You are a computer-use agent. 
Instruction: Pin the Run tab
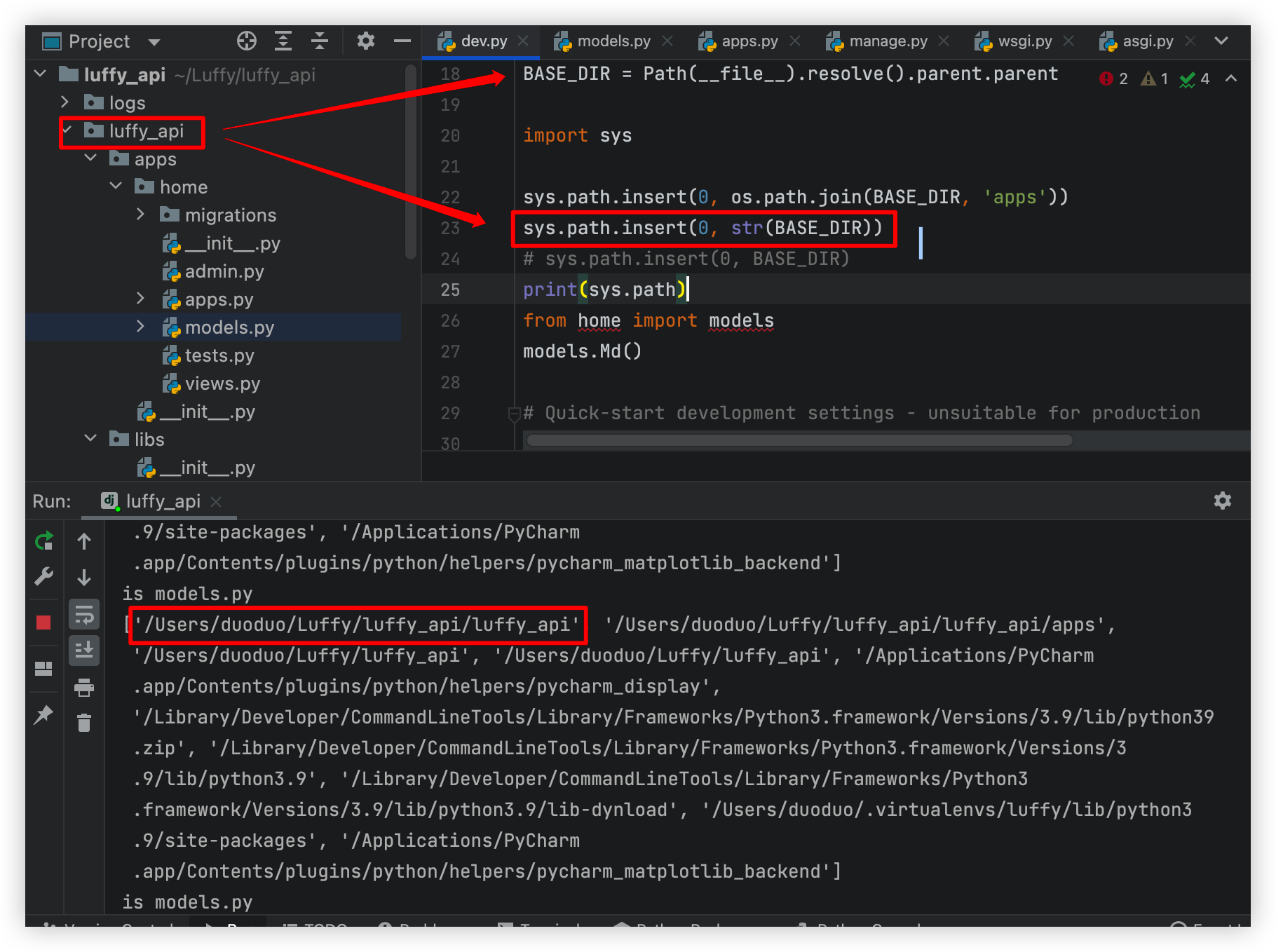[x=43, y=715]
